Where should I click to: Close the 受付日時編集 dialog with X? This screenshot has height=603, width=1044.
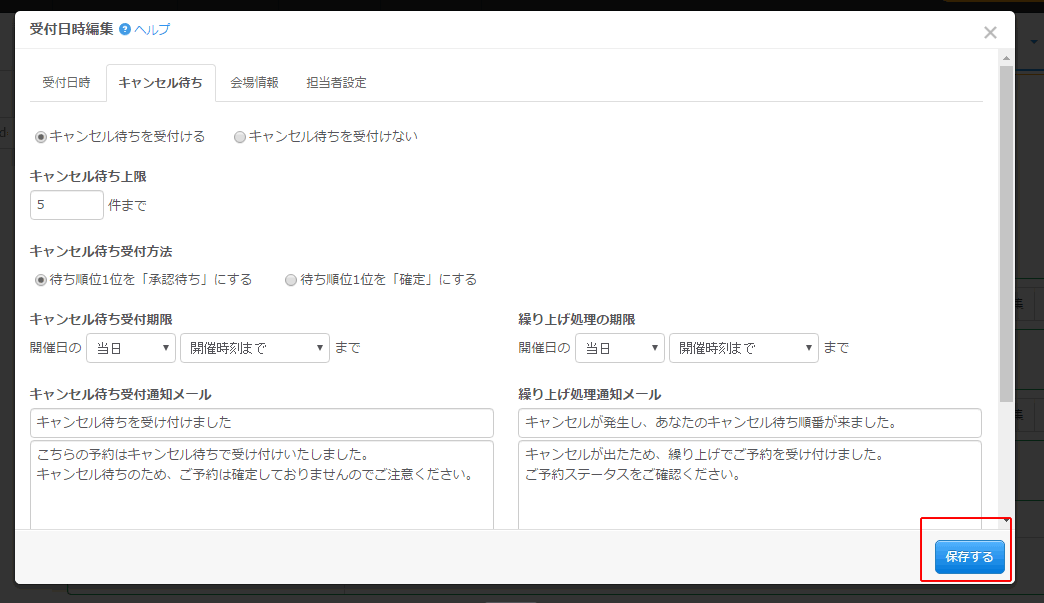pos(990,33)
